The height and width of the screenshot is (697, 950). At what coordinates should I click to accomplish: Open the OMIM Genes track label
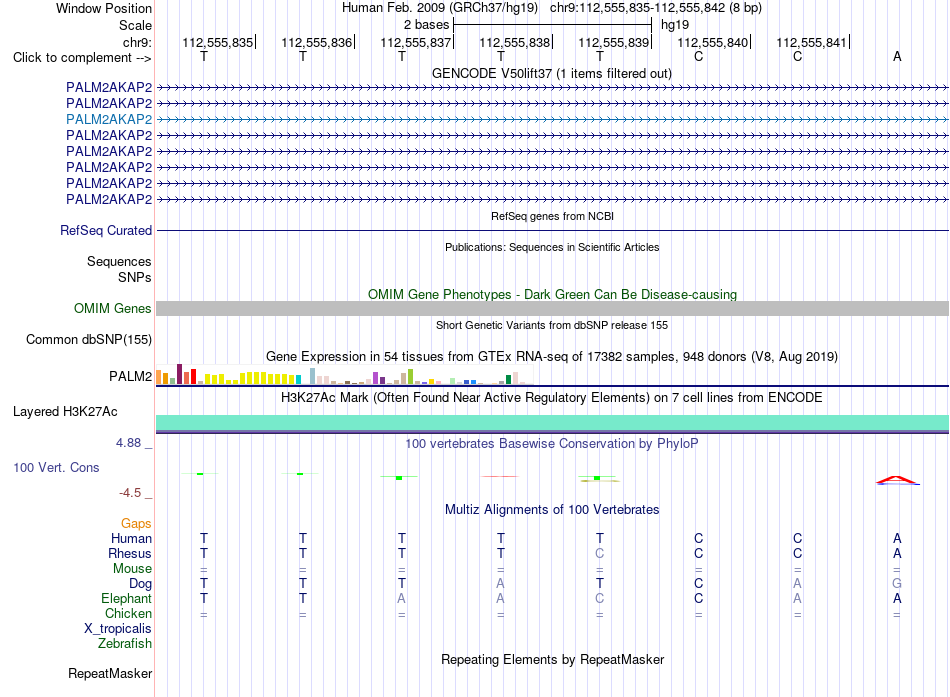tap(113, 308)
